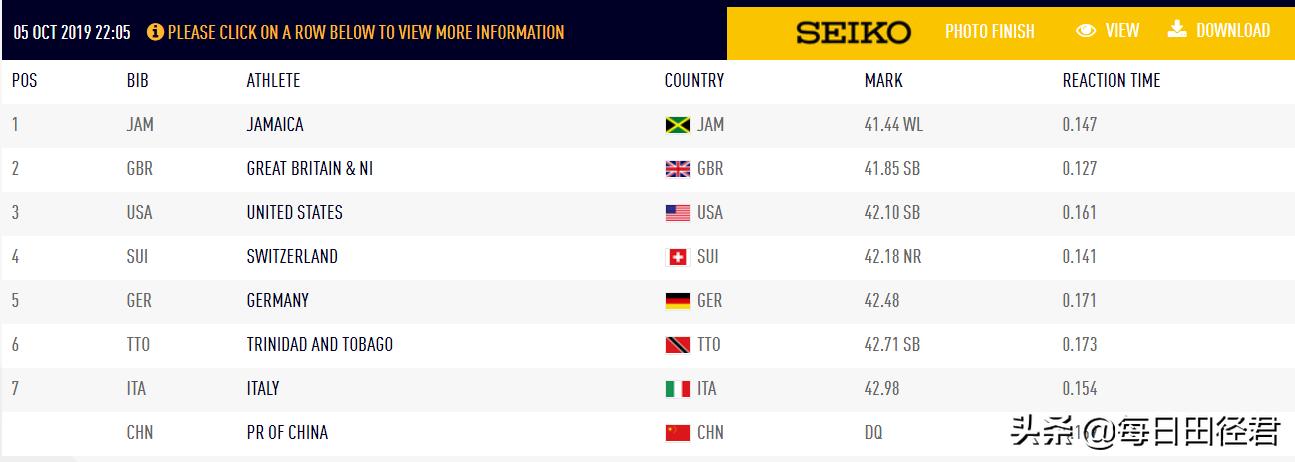Click the United States flag icon

[x=677, y=213]
